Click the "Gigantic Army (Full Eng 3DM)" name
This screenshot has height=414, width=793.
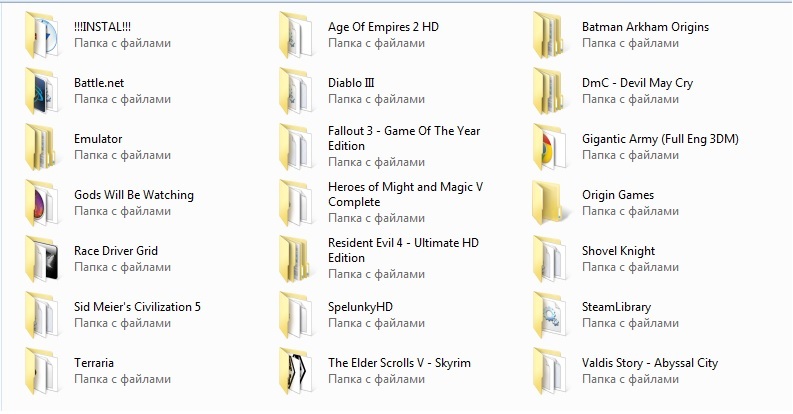click(x=660, y=139)
